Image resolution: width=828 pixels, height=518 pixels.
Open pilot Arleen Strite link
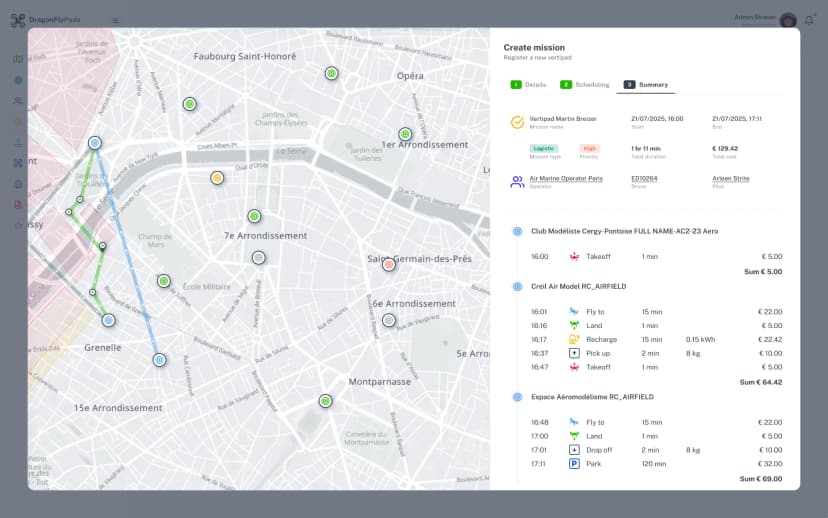(x=730, y=178)
